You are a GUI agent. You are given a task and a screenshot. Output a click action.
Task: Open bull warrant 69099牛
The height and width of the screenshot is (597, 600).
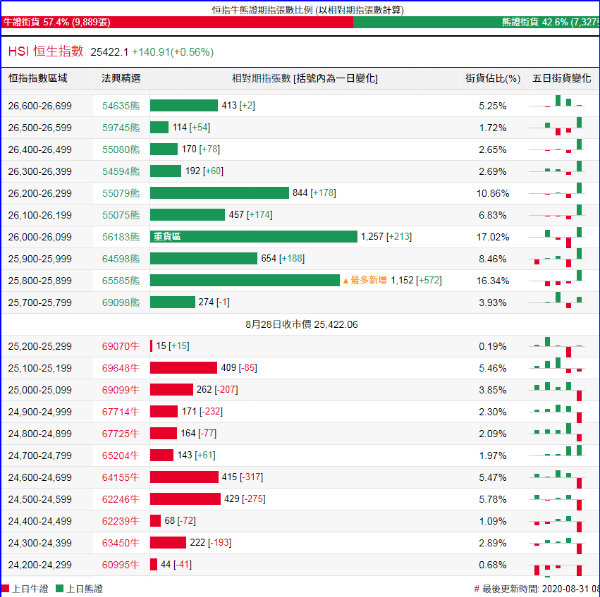click(121, 390)
